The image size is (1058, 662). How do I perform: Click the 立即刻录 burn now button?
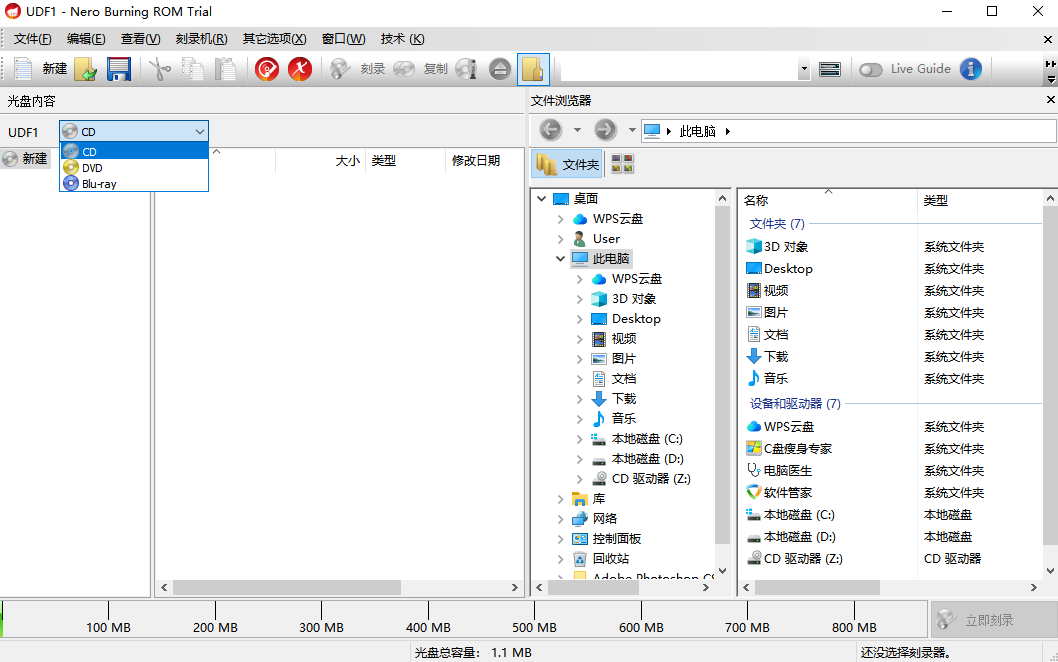pos(988,621)
